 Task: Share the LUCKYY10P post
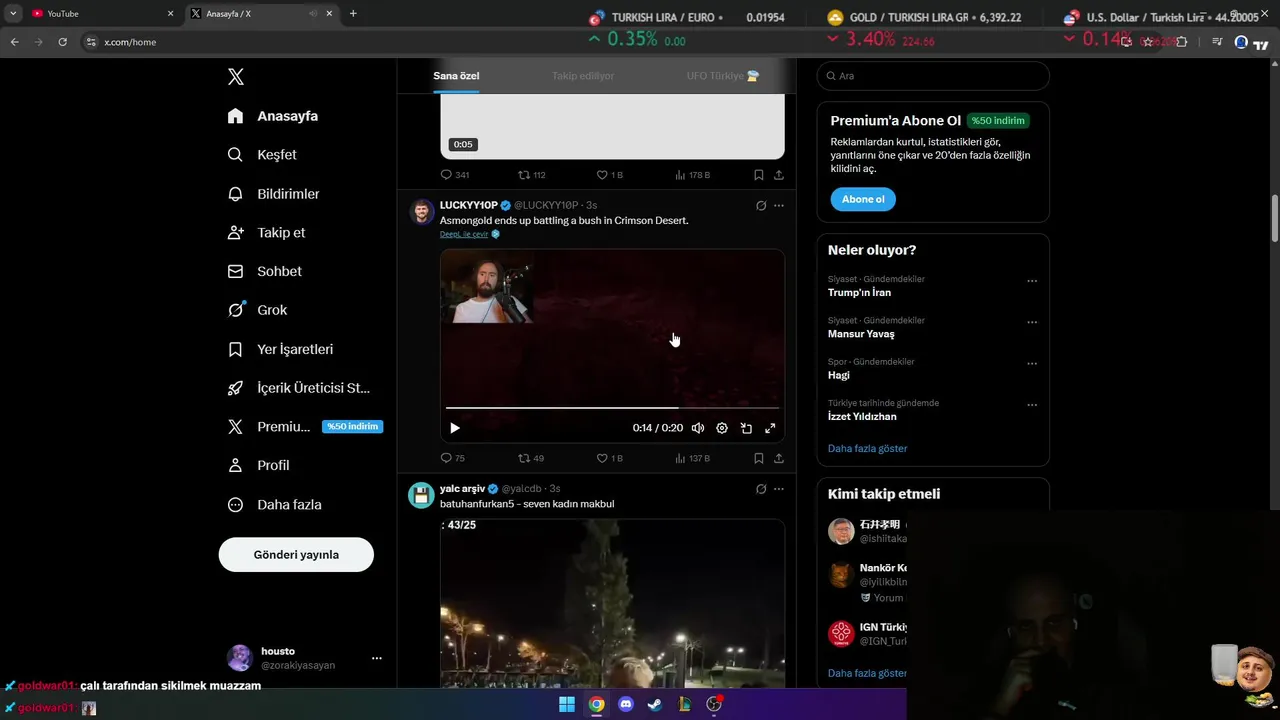[779, 458]
